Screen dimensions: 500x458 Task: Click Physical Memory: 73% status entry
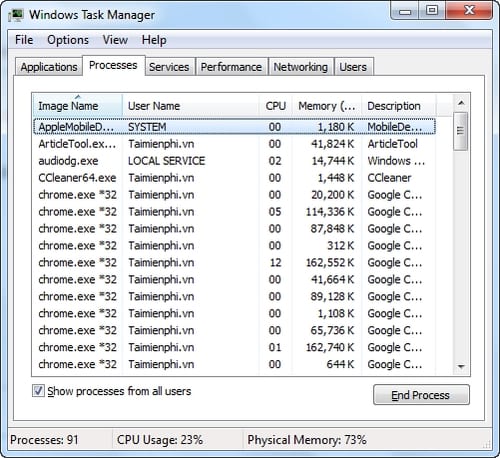point(307,440)
